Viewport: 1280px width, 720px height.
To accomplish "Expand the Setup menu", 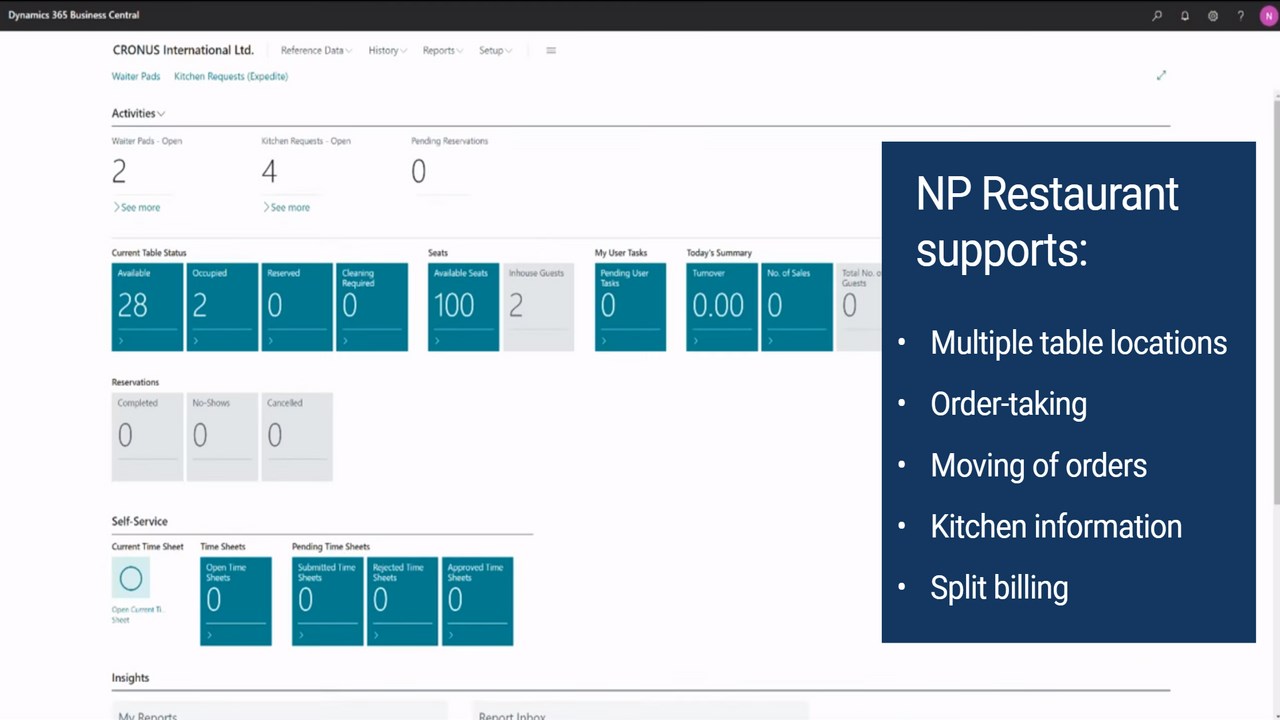I will coord(495,50).
